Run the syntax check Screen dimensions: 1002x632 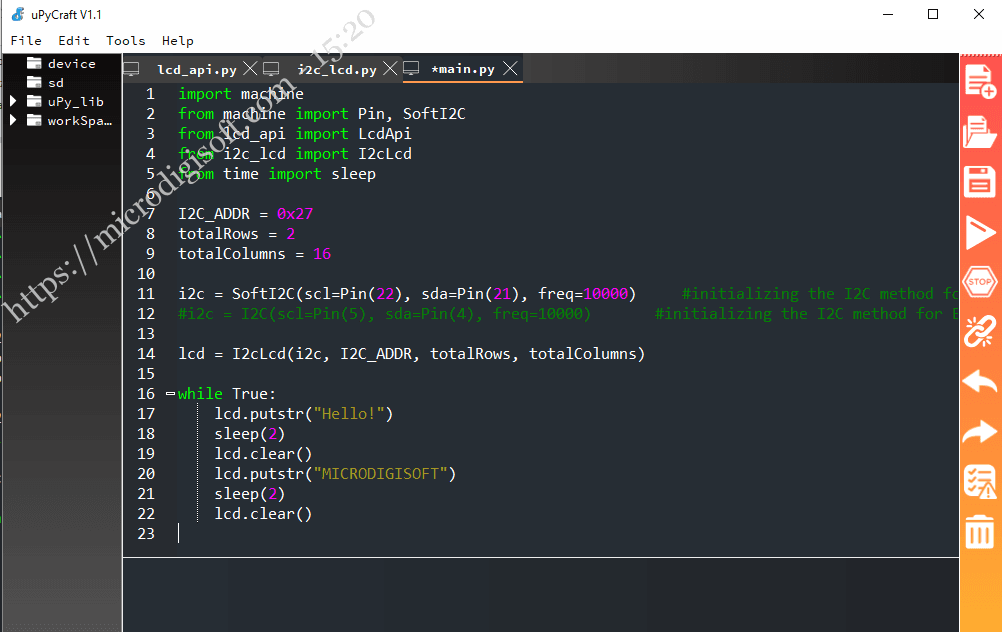(979, 481)
